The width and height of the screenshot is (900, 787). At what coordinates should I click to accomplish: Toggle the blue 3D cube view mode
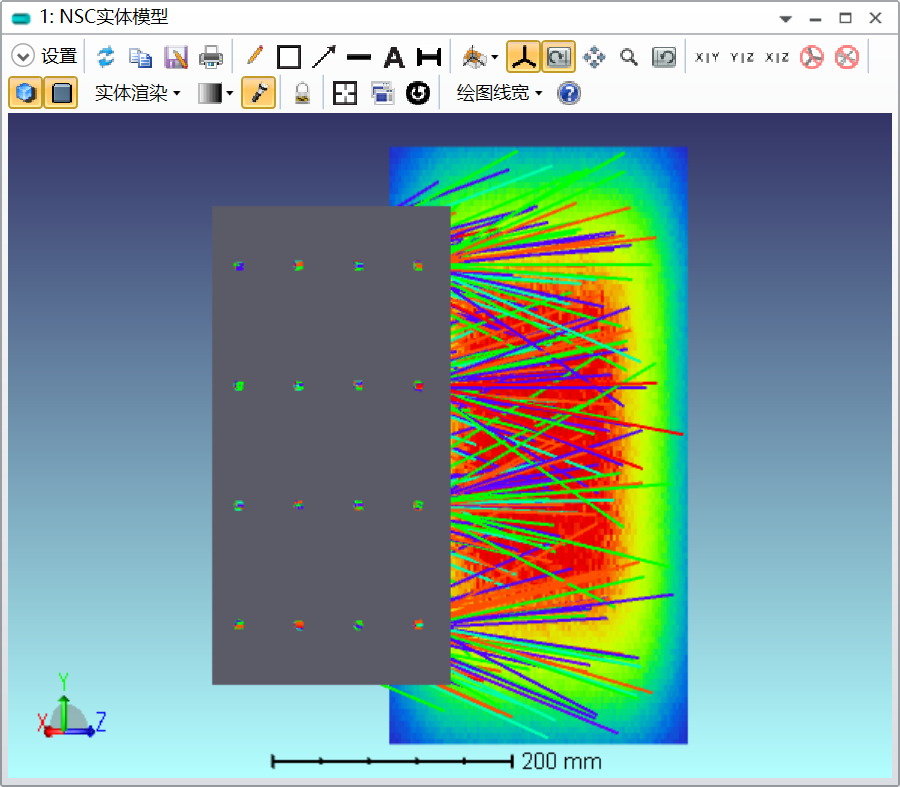[x=26, y=94]
